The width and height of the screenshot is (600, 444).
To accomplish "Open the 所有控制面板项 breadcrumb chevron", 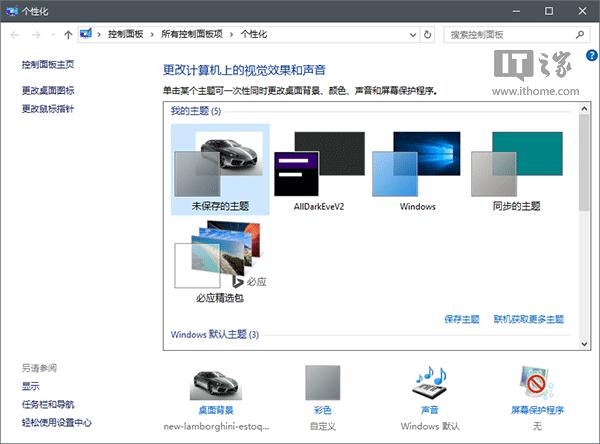I will click(233, 34).
